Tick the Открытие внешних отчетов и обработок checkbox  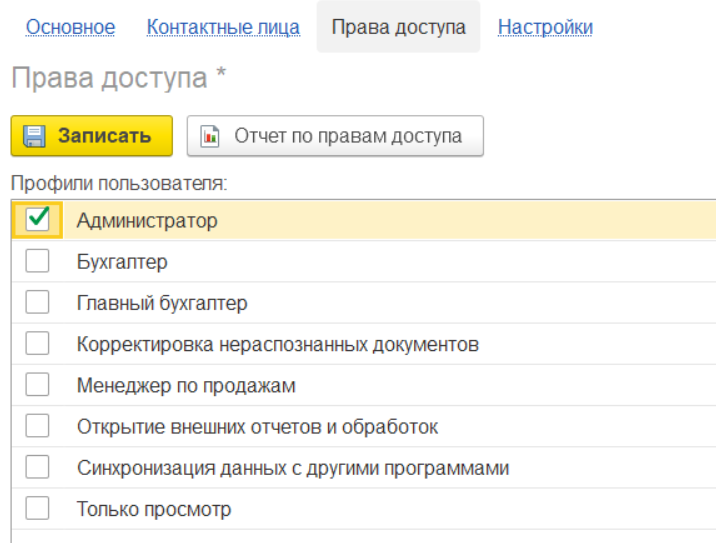[x=37, y=427]
